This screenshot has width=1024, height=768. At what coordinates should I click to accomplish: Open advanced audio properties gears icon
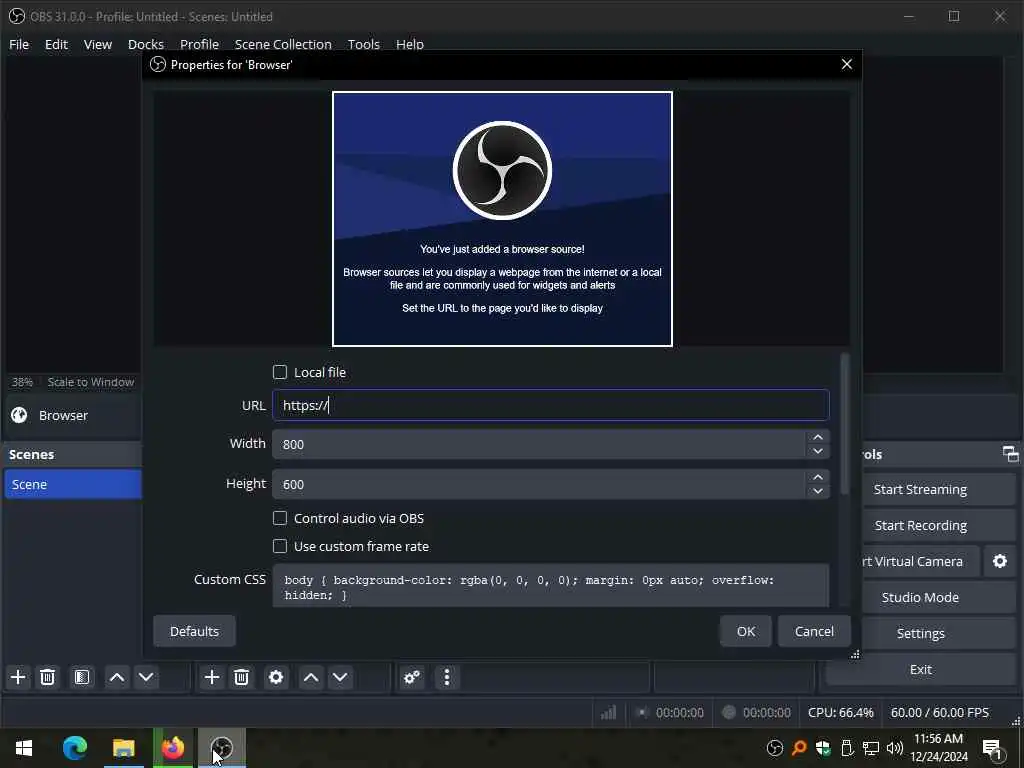(x=412, y=677)
